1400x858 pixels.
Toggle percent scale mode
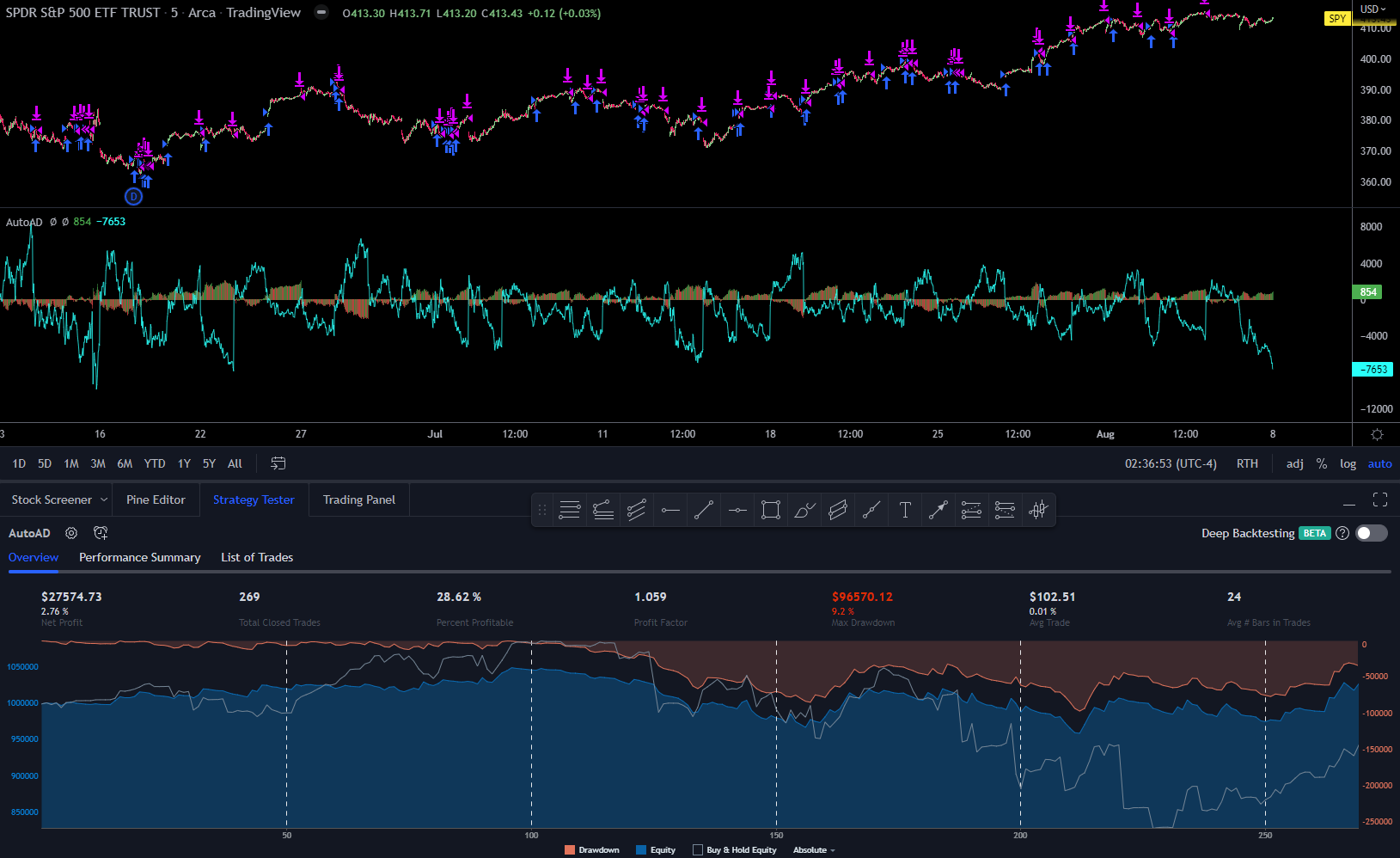coord(1322,463)
